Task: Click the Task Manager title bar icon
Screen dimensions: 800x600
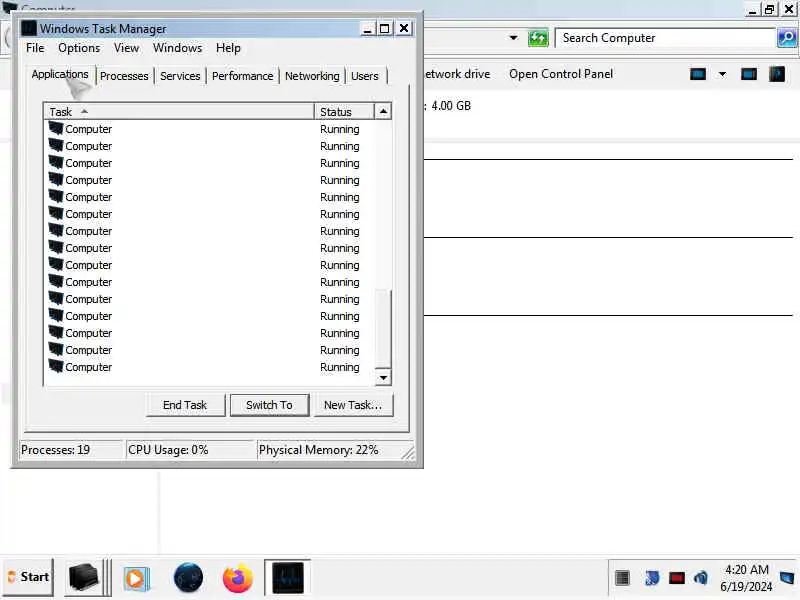Action: 29,29
